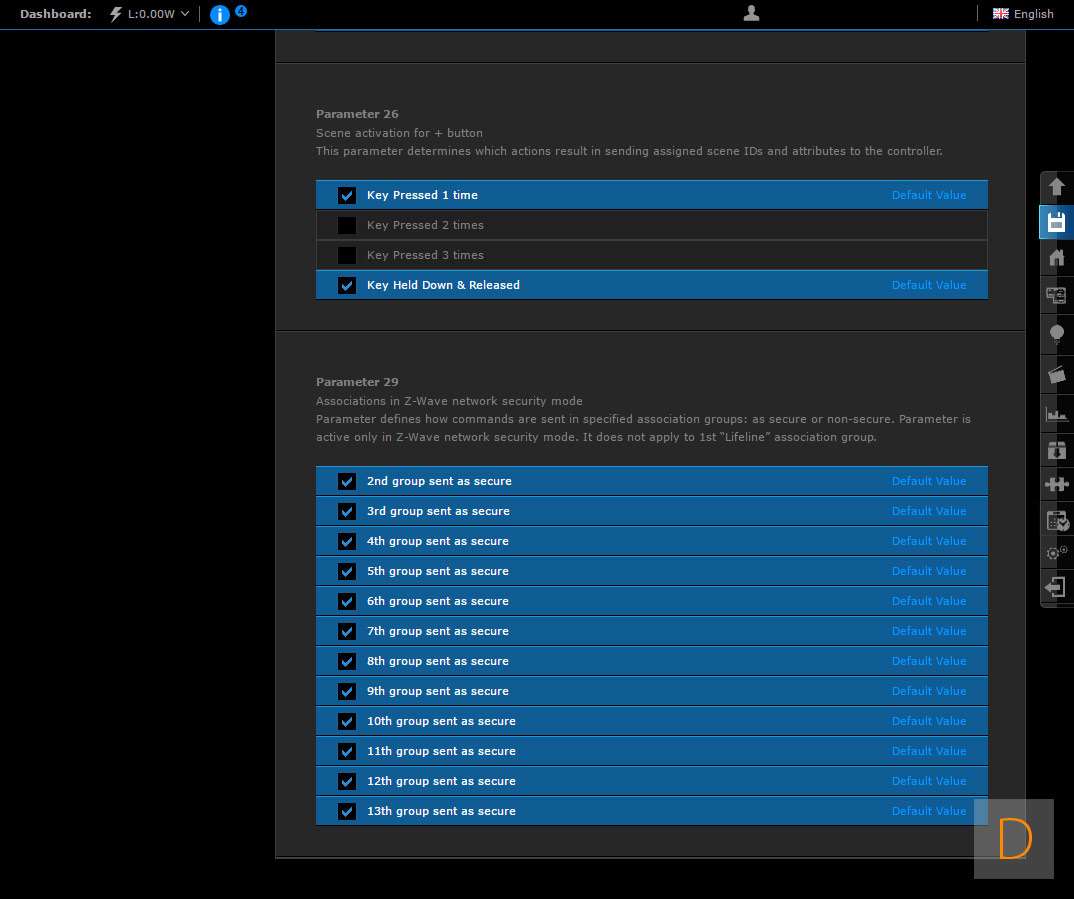
Task: Open the energy chart icon in sidebar
Action: click(x=1056, y=413)
